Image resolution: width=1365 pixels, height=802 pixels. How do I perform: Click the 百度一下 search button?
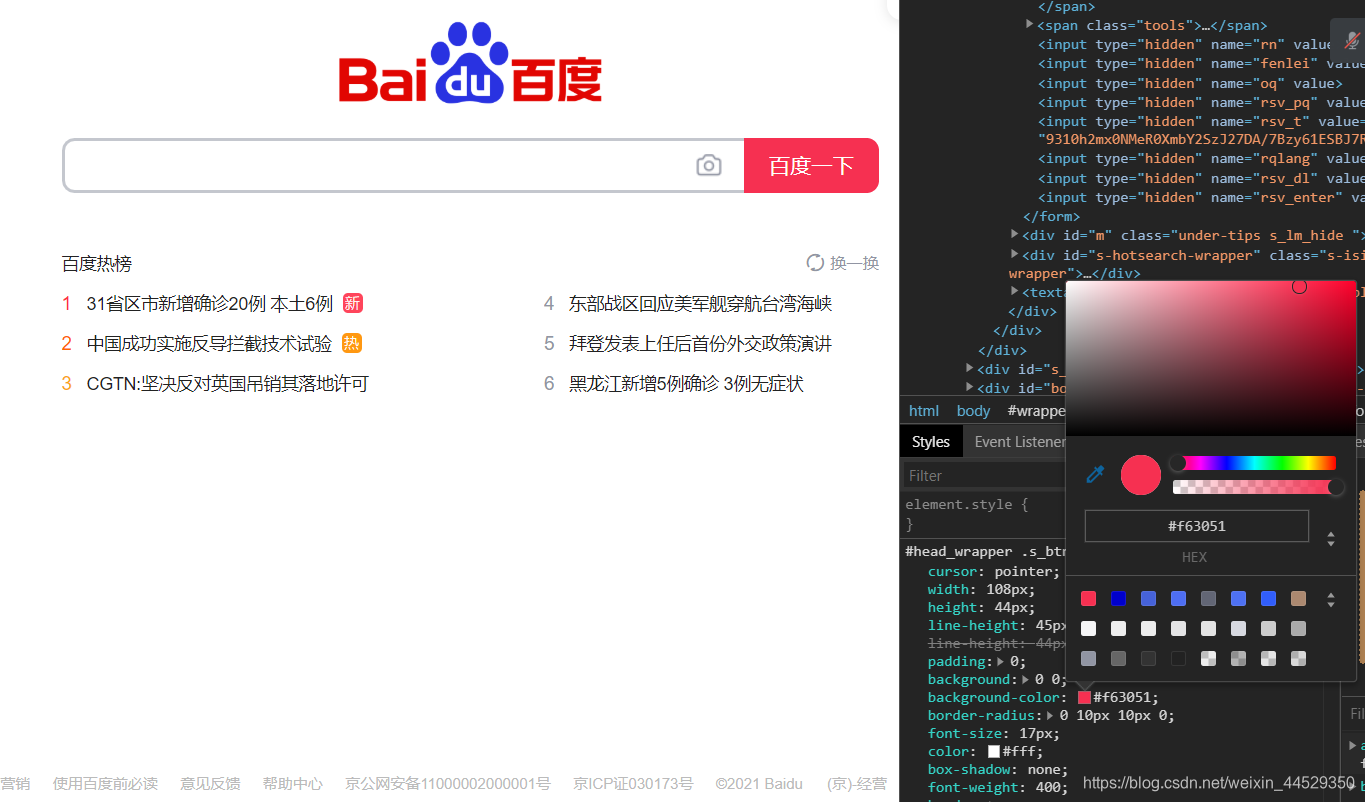(x=811, y=165)
